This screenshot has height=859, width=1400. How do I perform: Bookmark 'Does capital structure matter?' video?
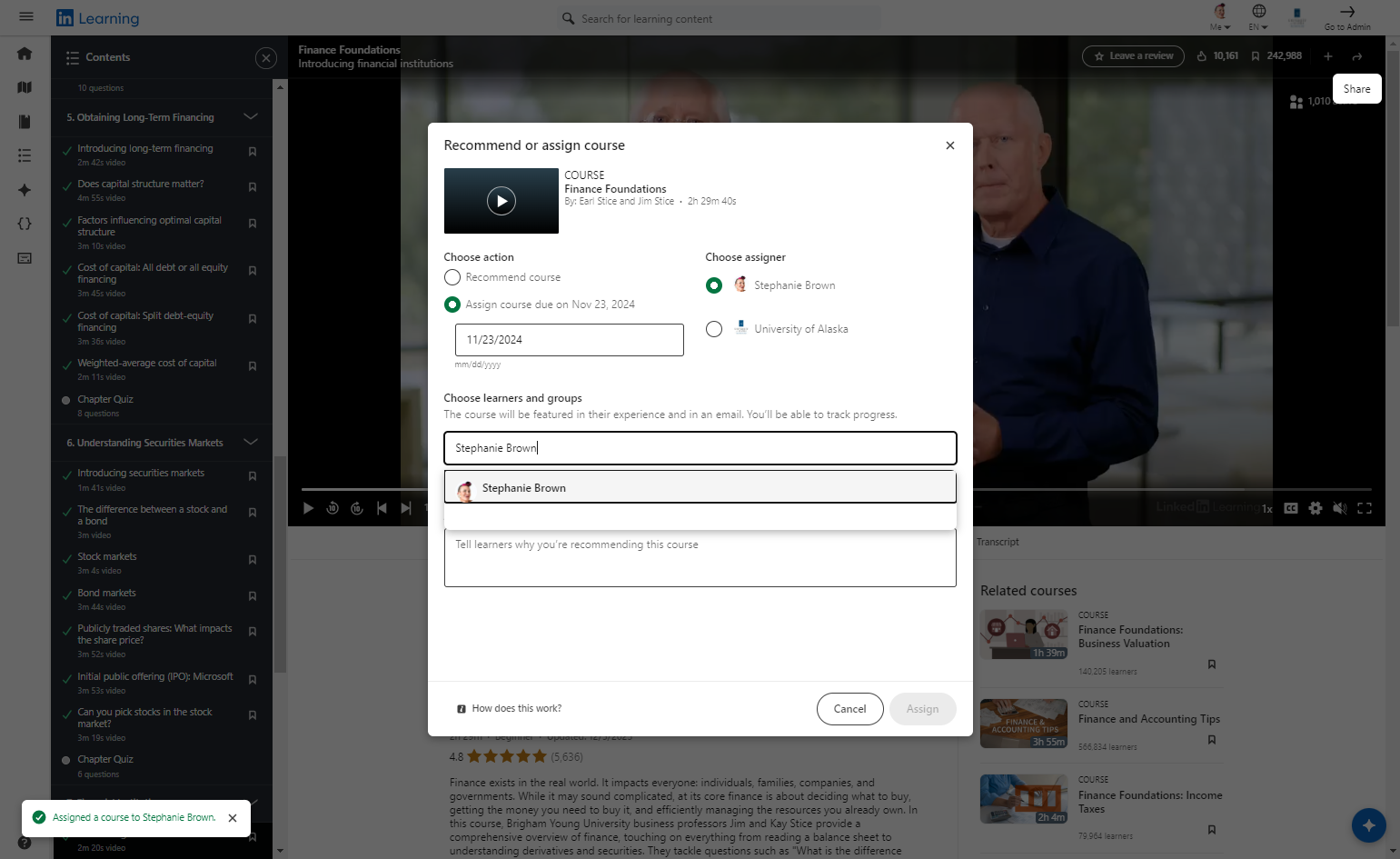[253, 187]
